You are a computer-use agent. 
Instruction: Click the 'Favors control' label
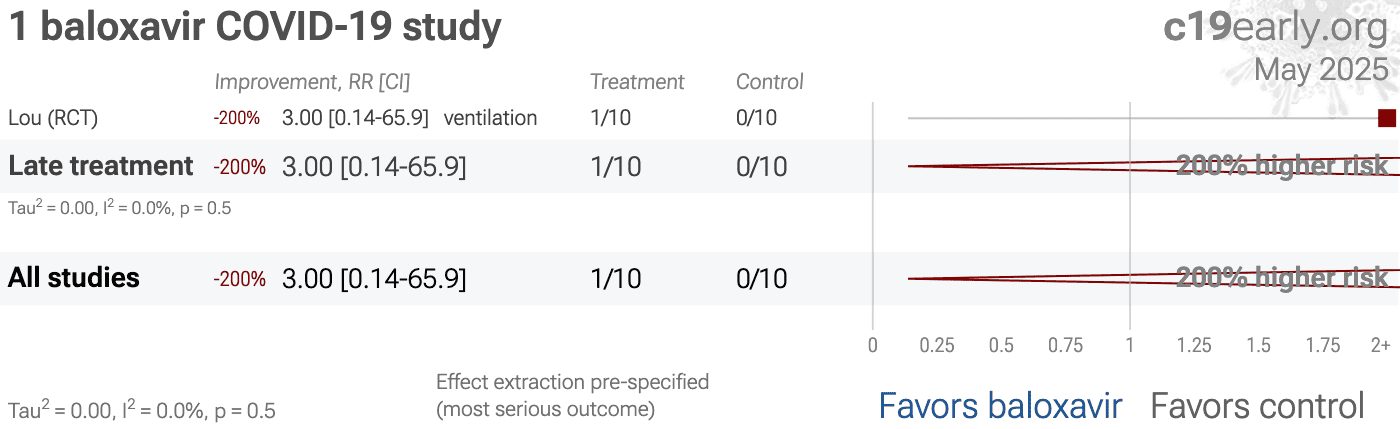click(1257, 406)
